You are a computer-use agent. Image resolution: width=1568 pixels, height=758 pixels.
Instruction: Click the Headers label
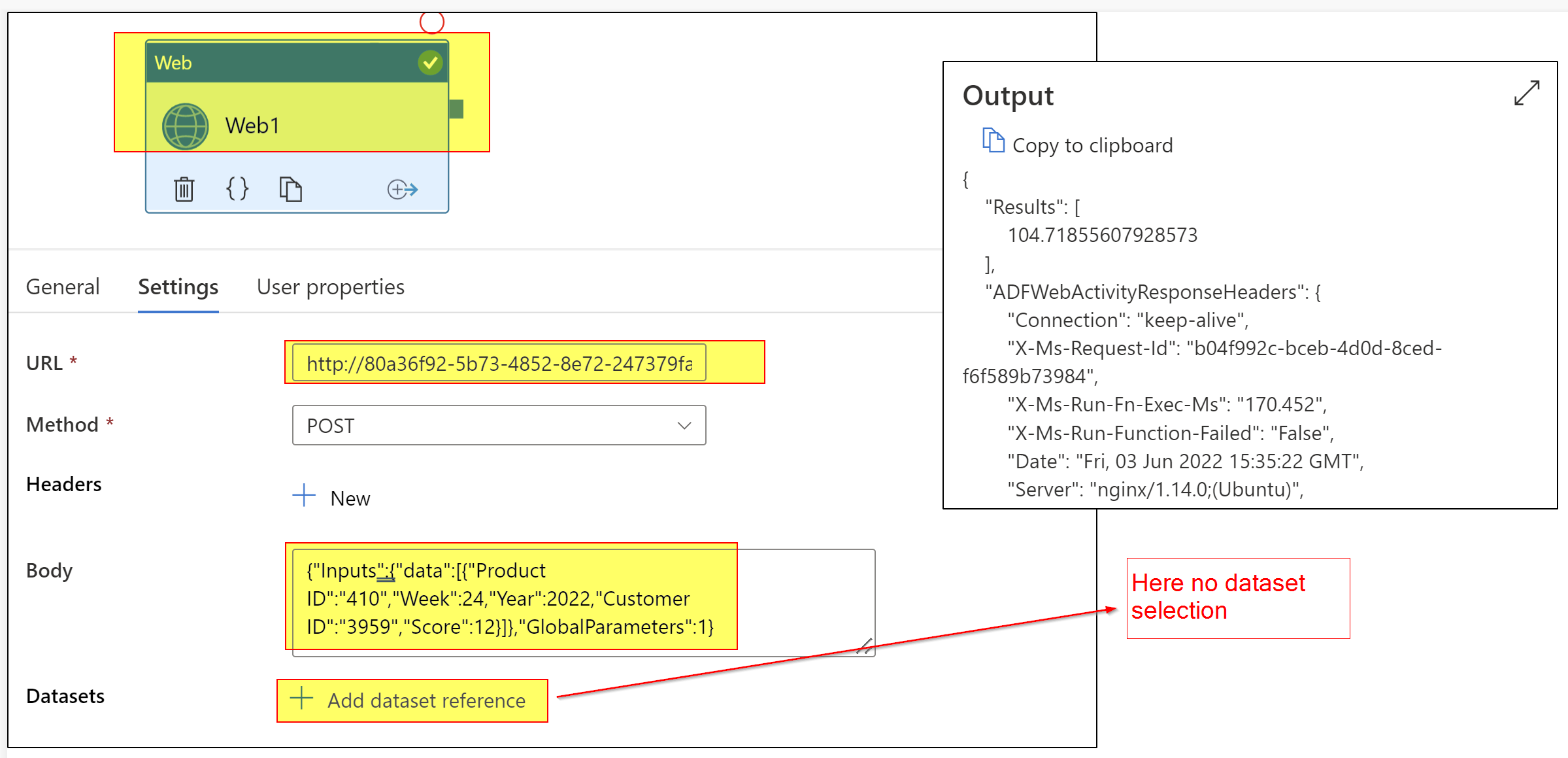[x=64, y=484]
